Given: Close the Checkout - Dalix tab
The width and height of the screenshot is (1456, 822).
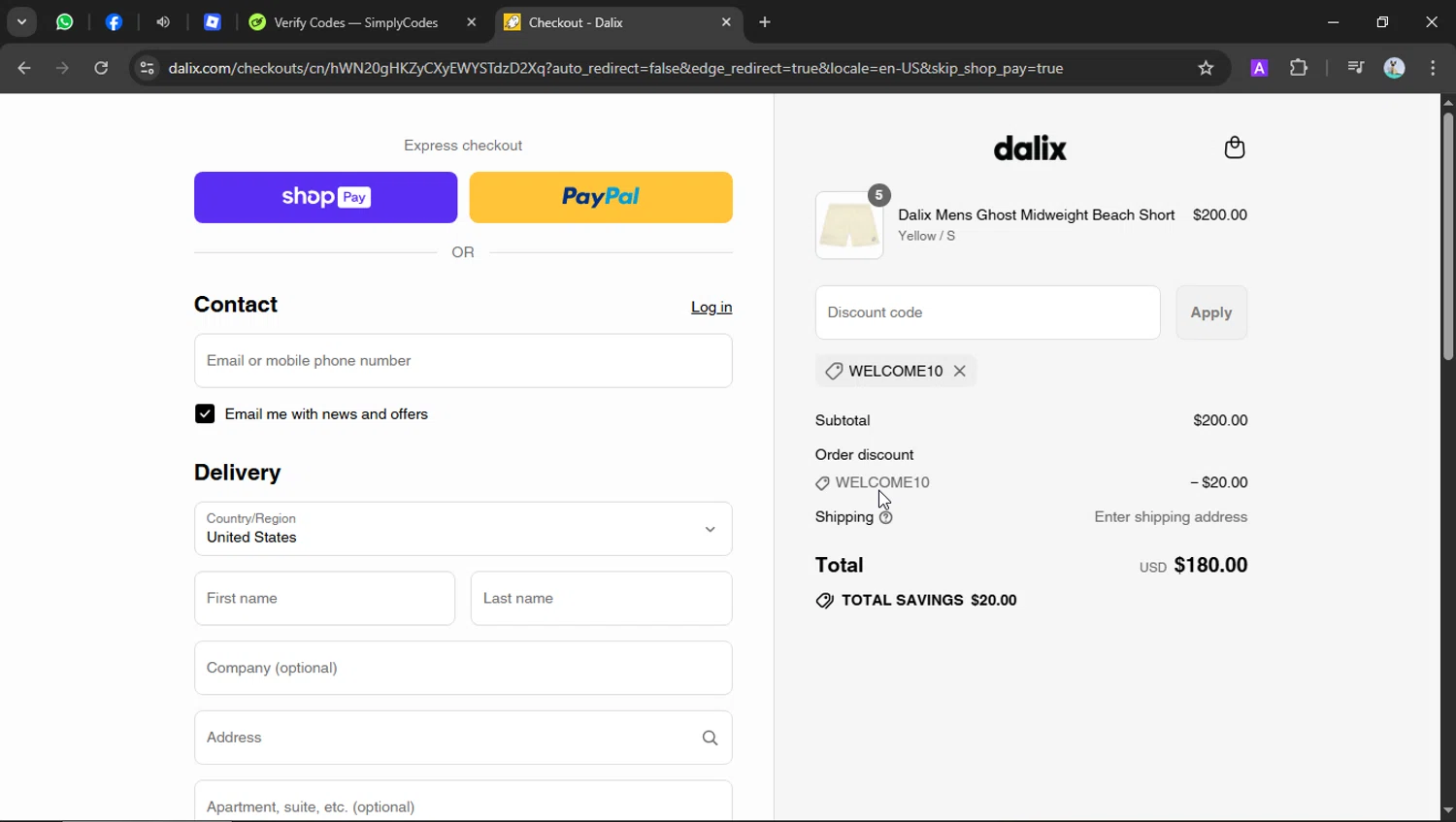Looking at the screenshot, I should [726, 22].
